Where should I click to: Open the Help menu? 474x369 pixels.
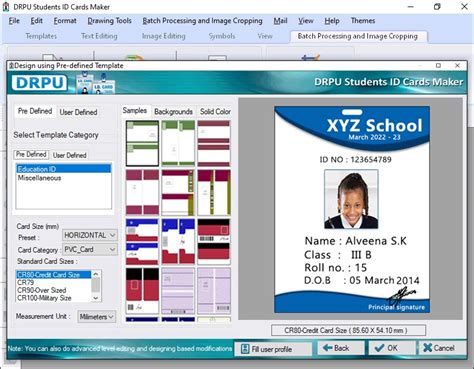pos(332,21)
